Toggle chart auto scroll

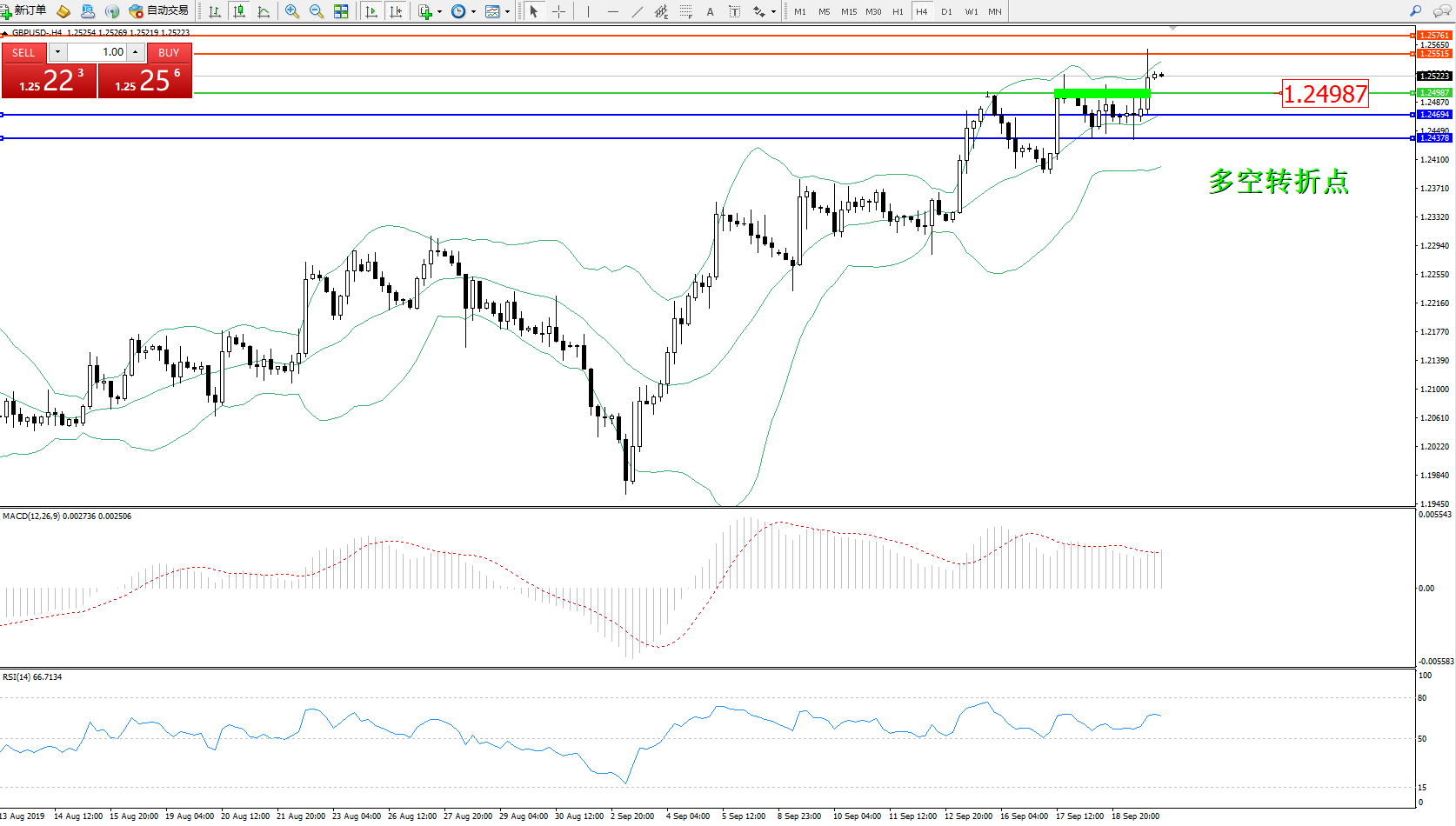point(371,11)
